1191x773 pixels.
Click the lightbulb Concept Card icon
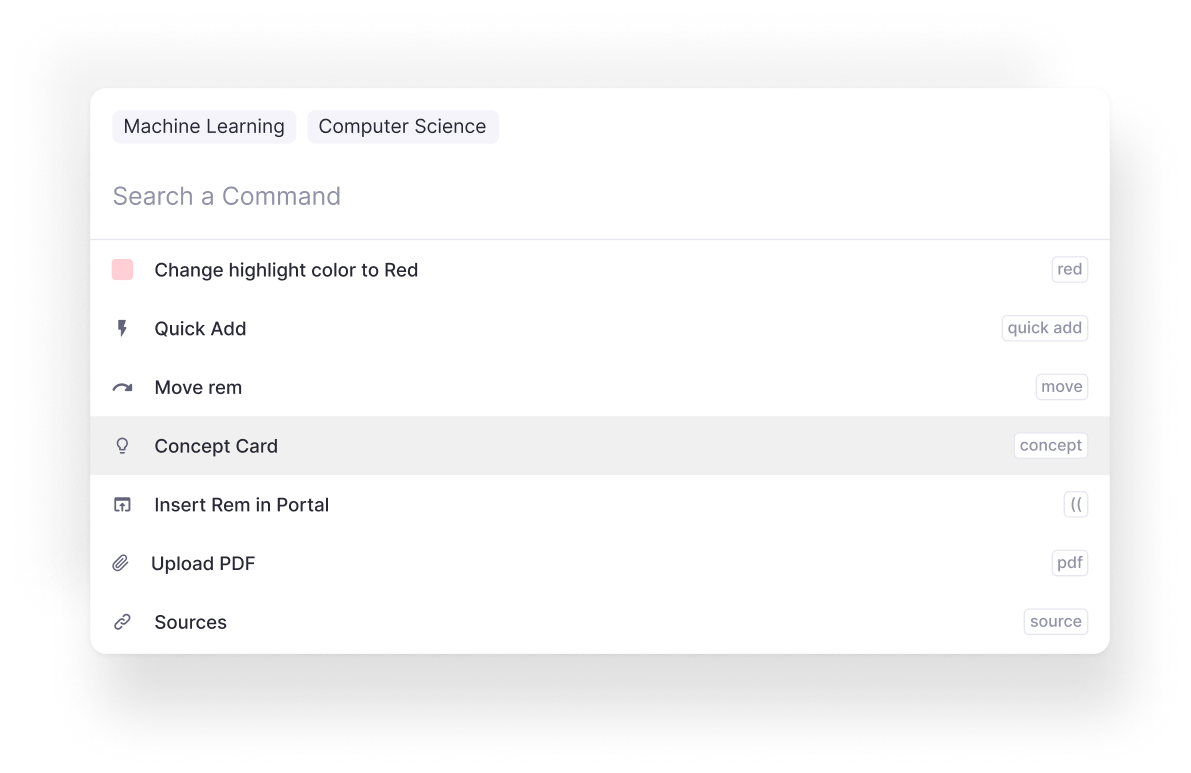point(122,446)
